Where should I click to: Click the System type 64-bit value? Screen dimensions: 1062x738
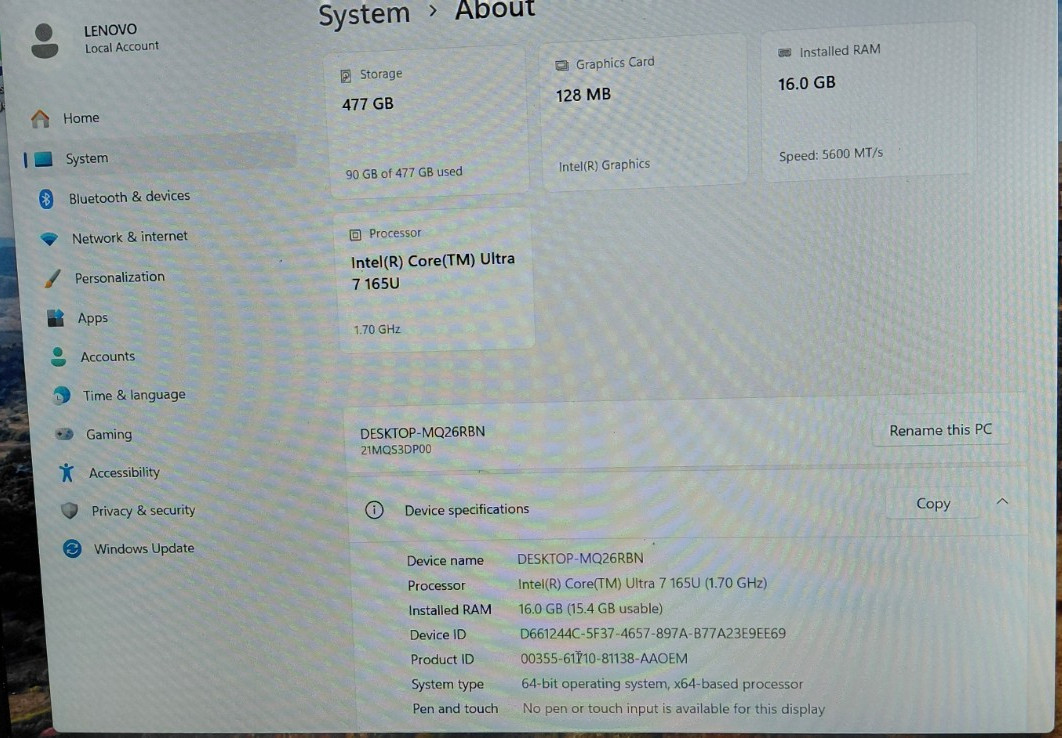point(662,684)
